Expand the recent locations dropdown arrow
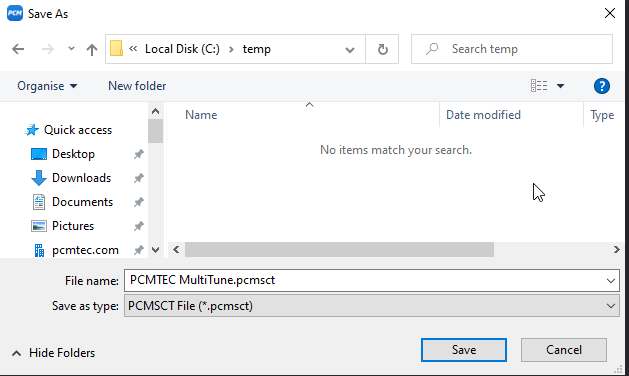Viewport: 629px width, 376px height. 71,49
